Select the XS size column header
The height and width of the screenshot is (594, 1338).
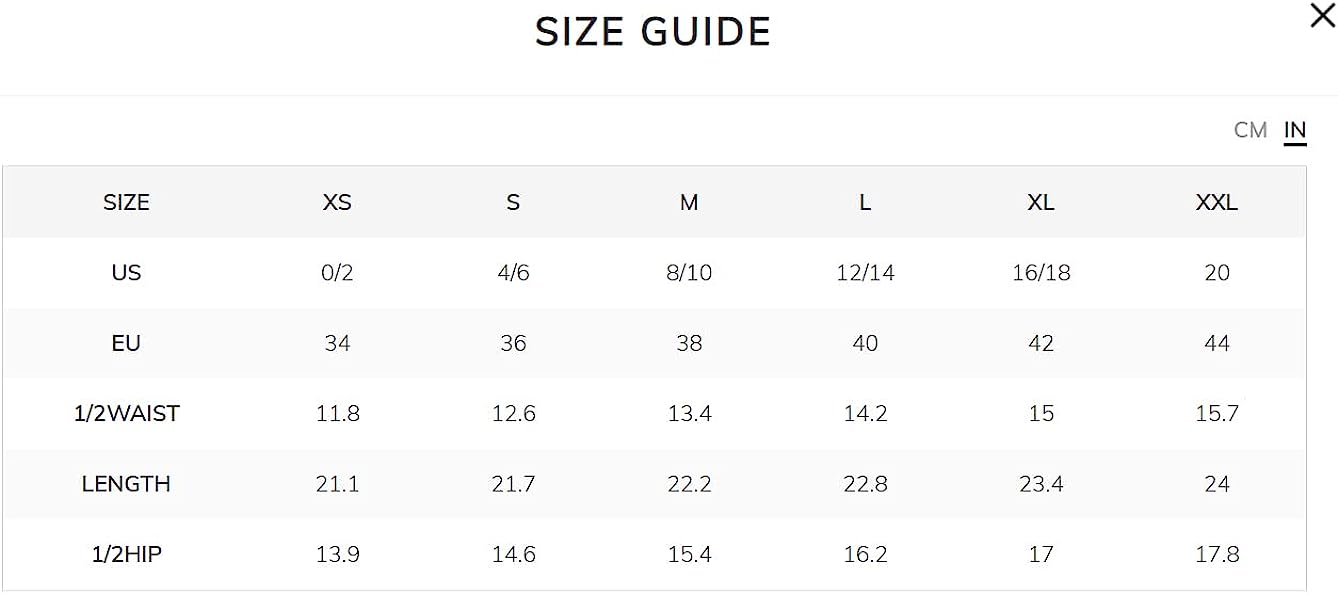click(x=337, y=202)
